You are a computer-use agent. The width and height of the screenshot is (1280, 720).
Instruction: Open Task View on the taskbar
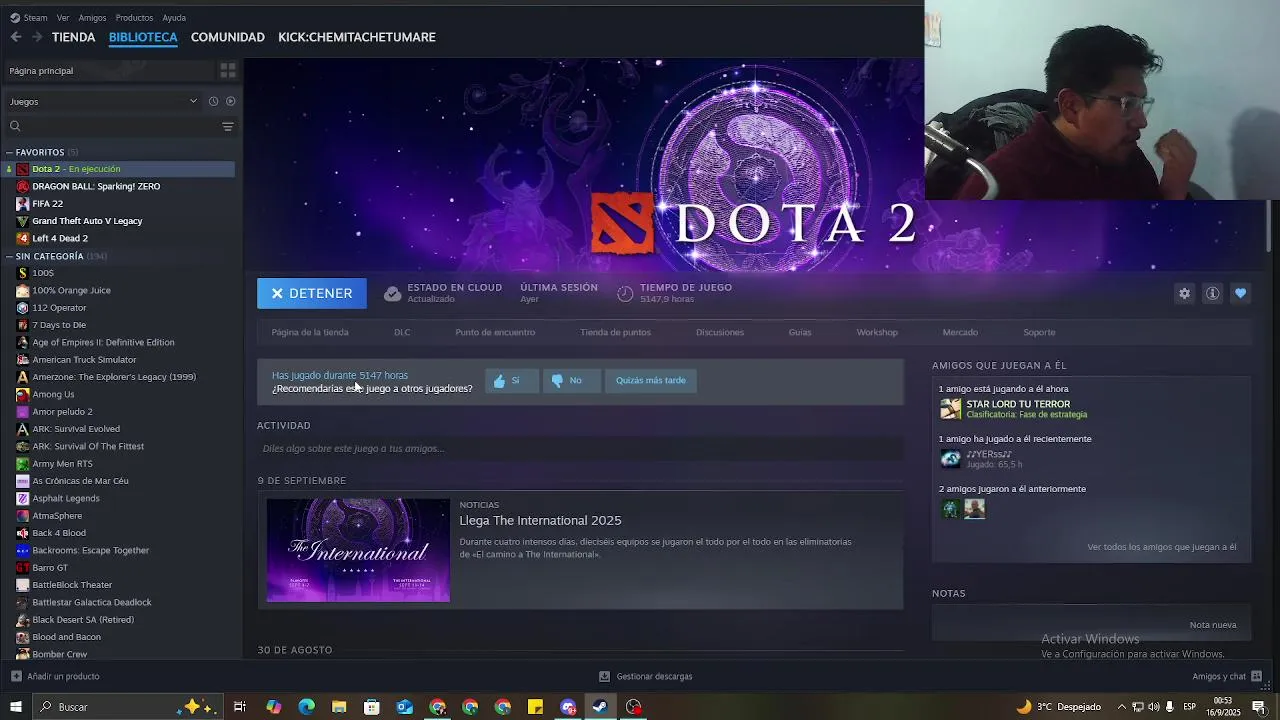click(240, 707)
